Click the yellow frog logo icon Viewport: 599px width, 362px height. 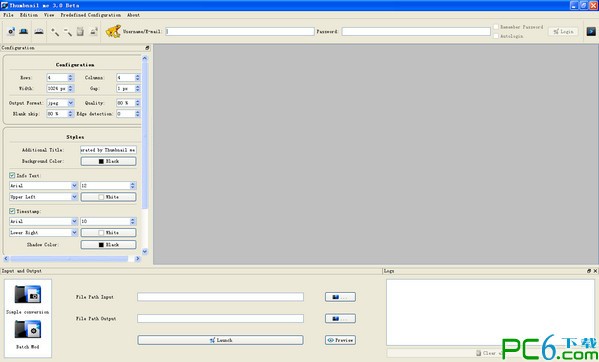[x=113, y=31]
